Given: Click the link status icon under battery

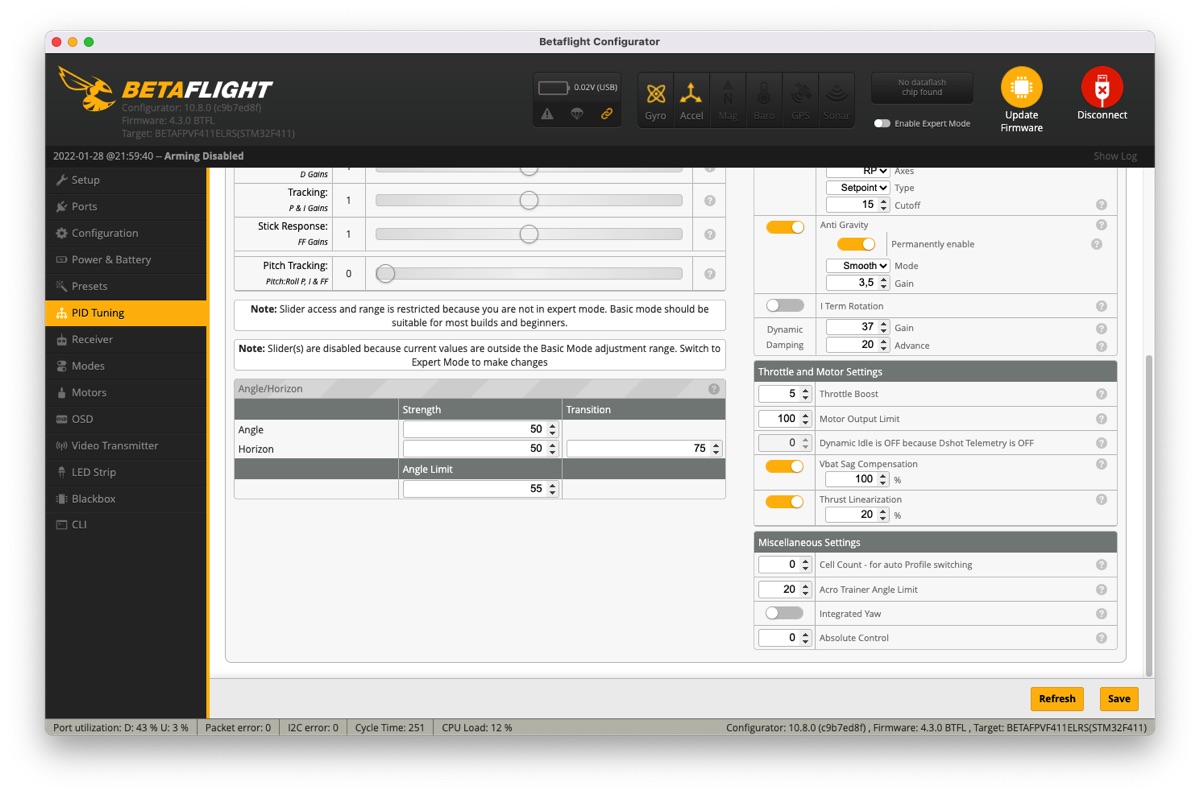Looking at the screenshot, I should [x=606, y=114].
